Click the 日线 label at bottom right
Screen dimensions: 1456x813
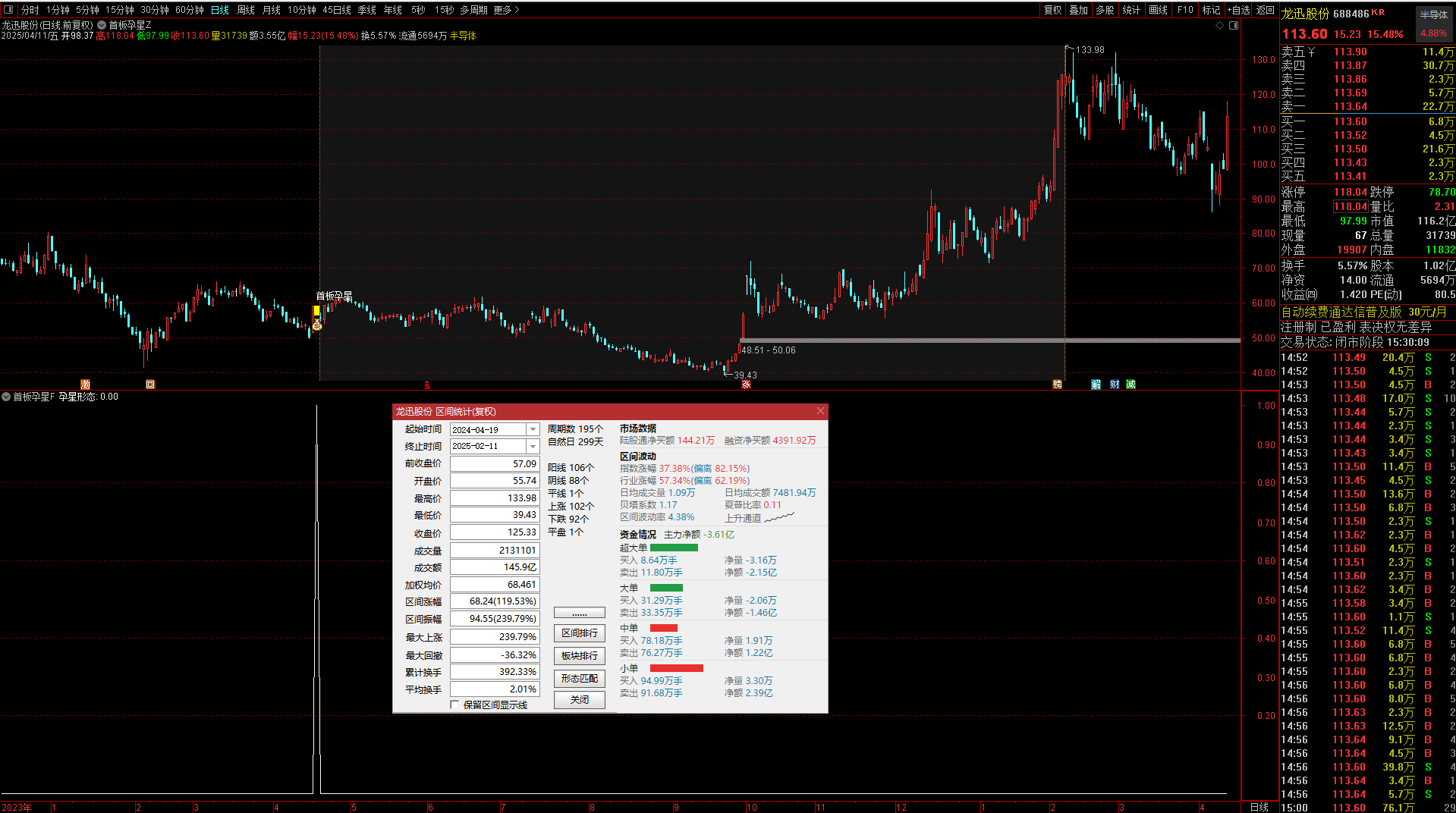pos(1259,807)
